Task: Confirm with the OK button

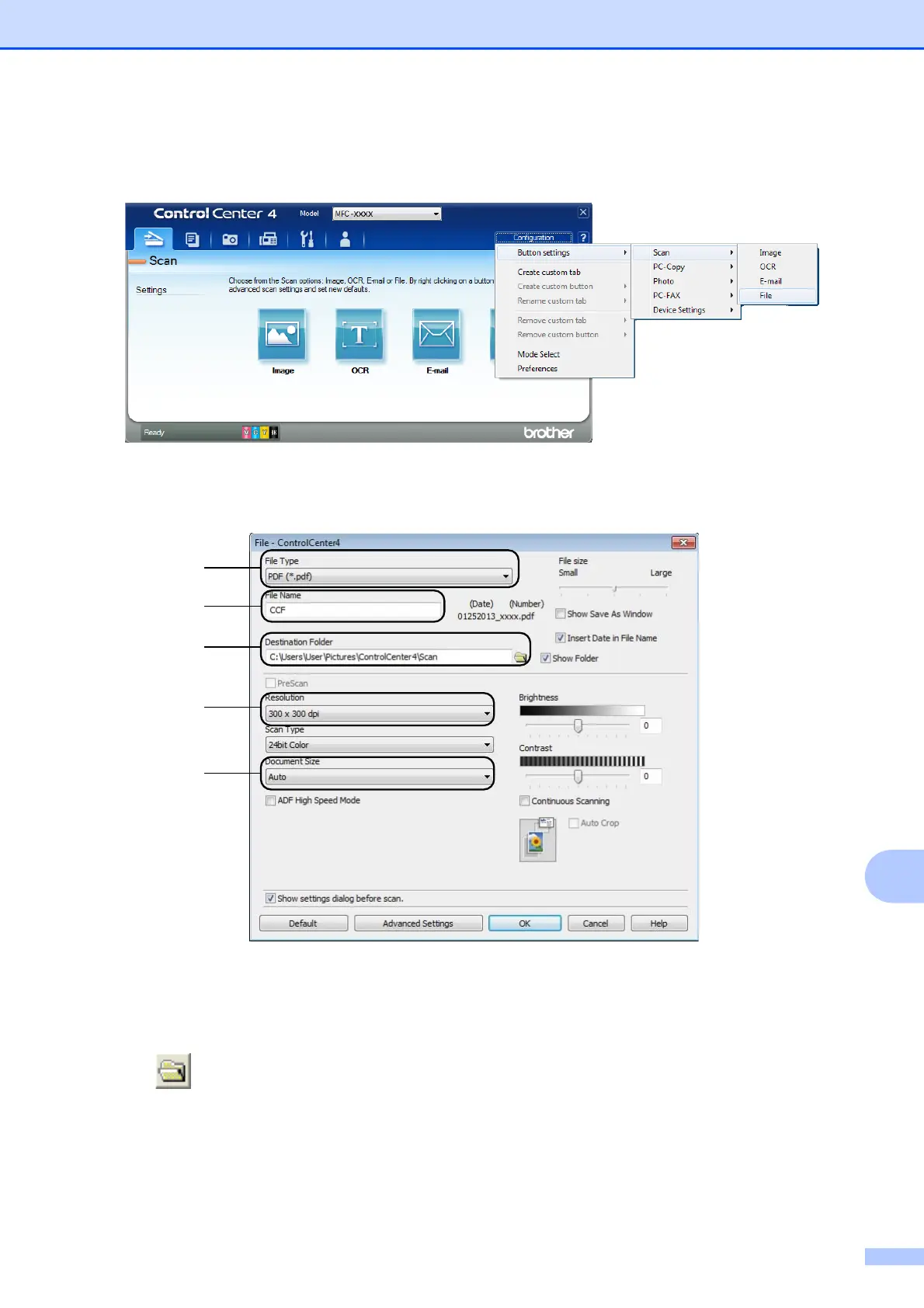Action: coord(525,924)
